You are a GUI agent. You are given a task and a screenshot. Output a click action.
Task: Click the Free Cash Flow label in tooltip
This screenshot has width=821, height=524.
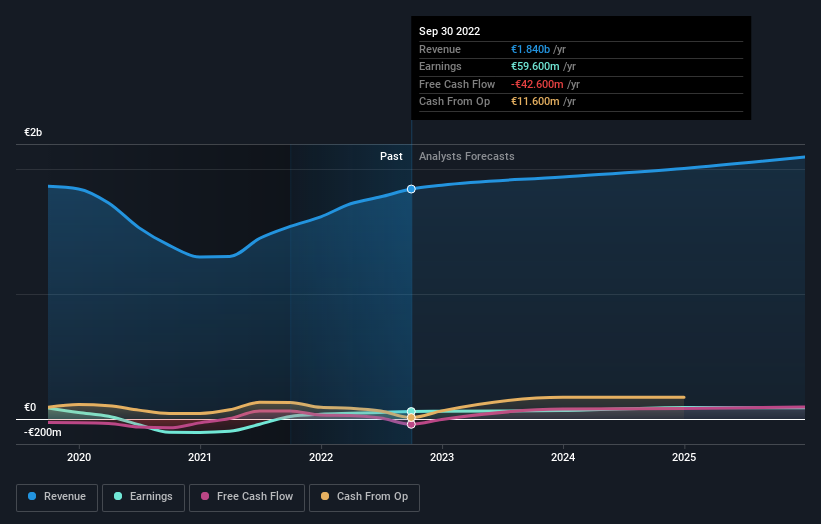(x=457, y=84)
